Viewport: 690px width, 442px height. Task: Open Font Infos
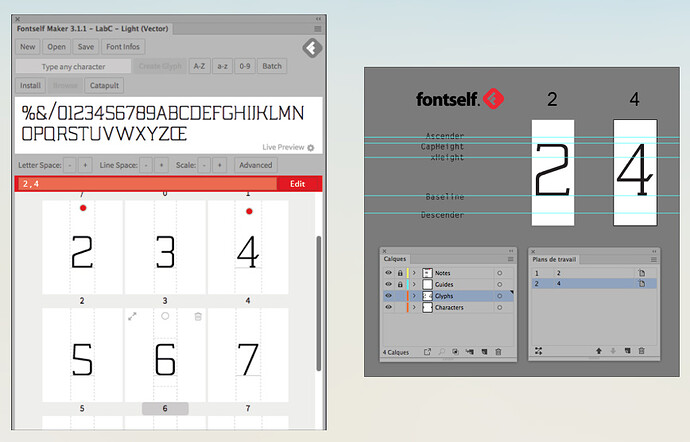[x=123, y=47]
